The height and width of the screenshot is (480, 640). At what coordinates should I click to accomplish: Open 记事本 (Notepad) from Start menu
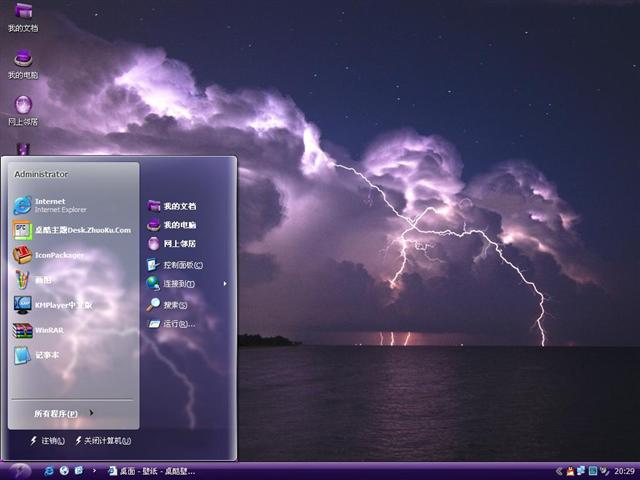46,355
